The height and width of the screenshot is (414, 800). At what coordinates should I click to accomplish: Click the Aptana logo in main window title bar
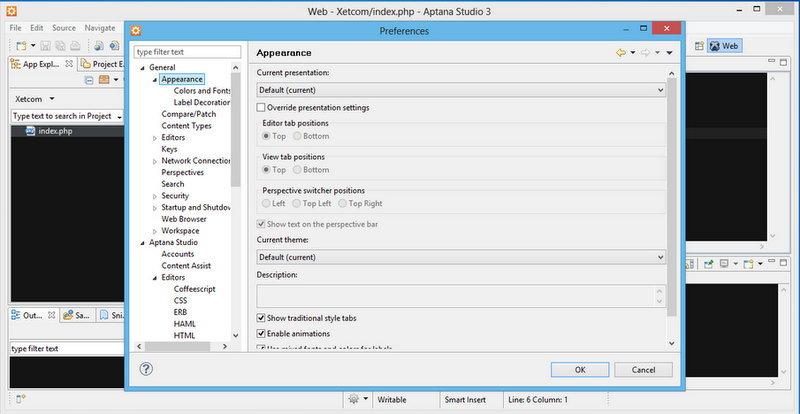(11, 11)
